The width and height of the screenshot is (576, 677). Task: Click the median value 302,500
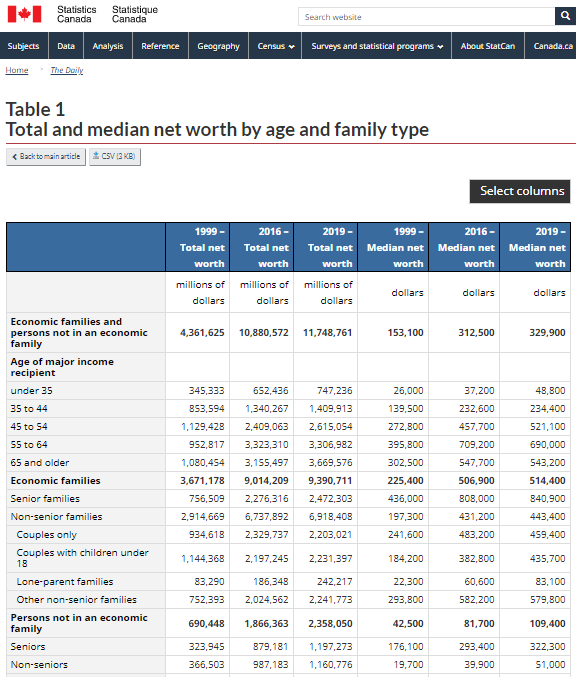pyautogui.click(x=405, y=463)
